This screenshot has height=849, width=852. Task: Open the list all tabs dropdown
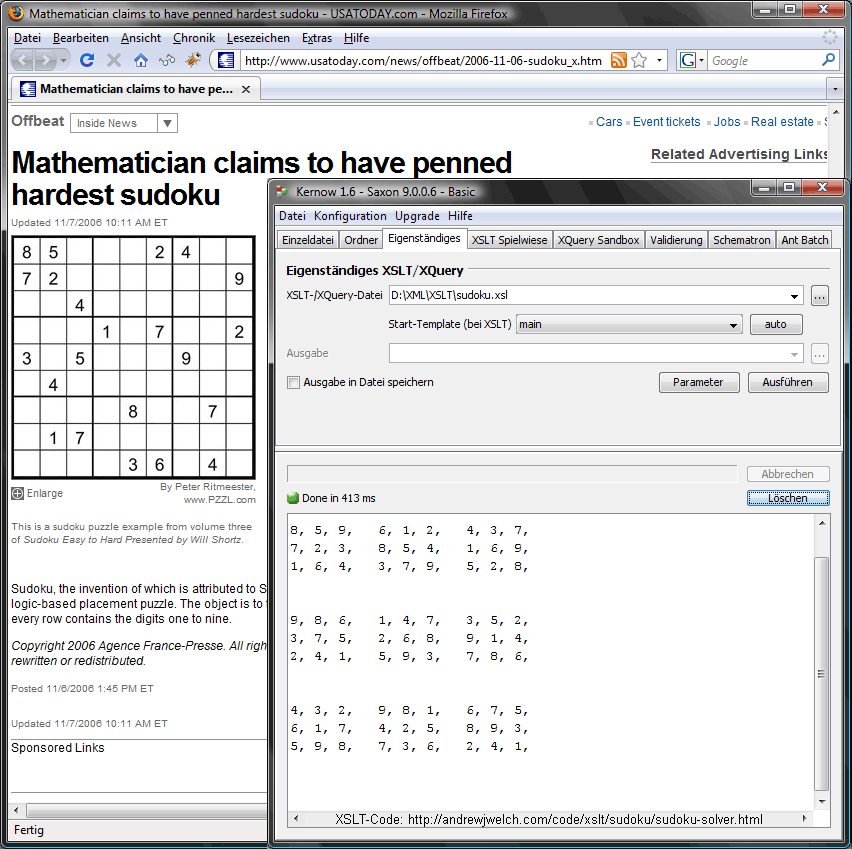pos(835,89)
